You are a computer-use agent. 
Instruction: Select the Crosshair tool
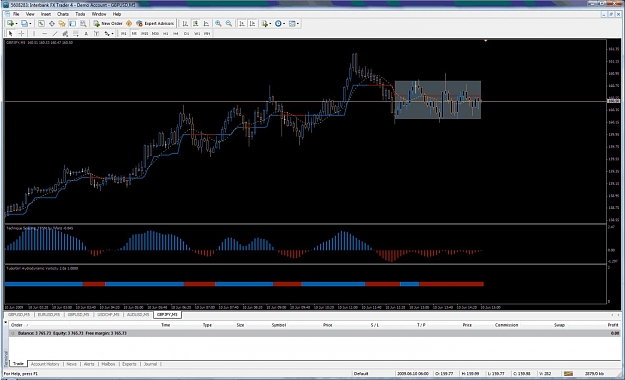[22, 33]
